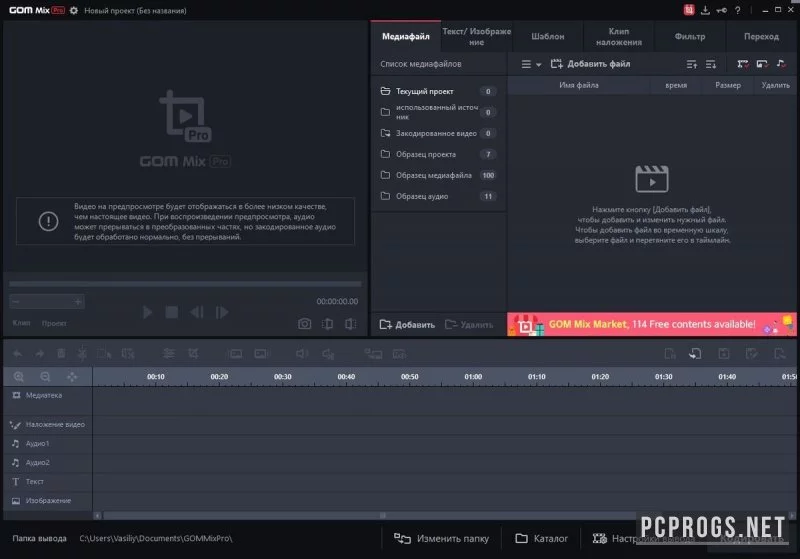Viewport: 800px width, 559px height.
Task: Select Закодированное видео folder
Action: [x=438, y=133]
